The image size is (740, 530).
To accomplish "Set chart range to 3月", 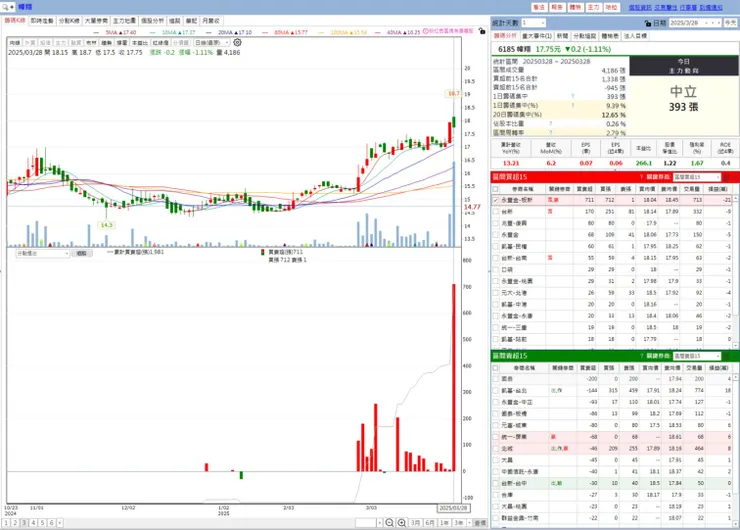I will tap(415, 522).
